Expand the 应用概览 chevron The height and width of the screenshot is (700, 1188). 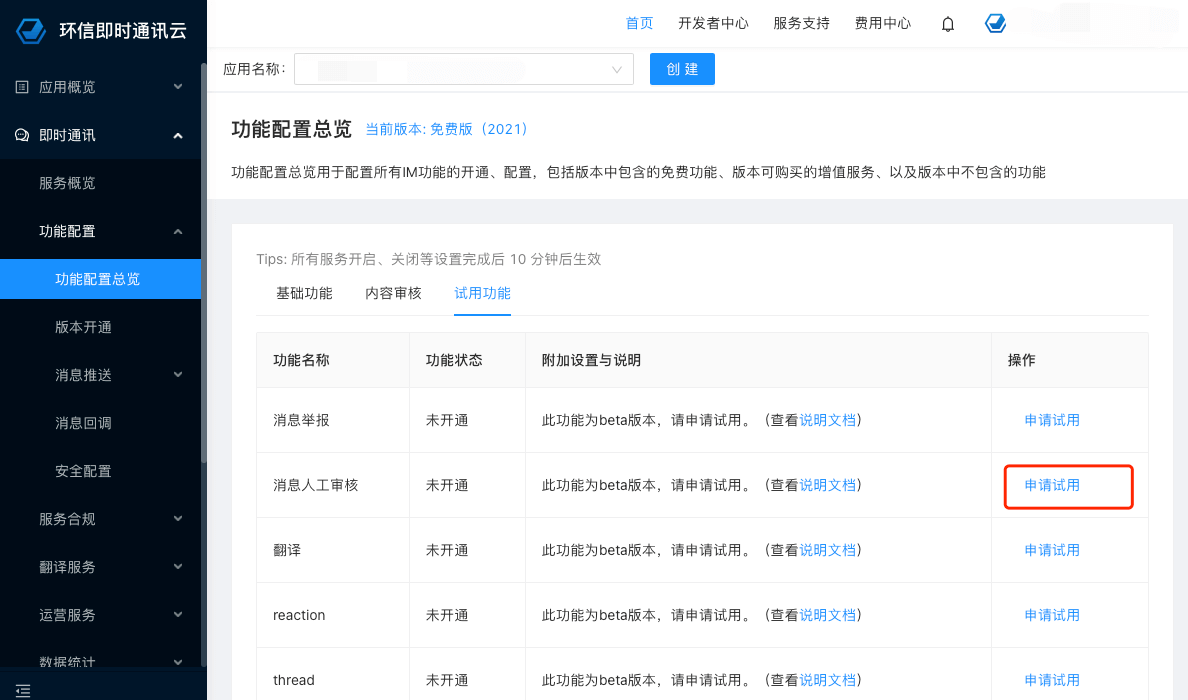178,87
